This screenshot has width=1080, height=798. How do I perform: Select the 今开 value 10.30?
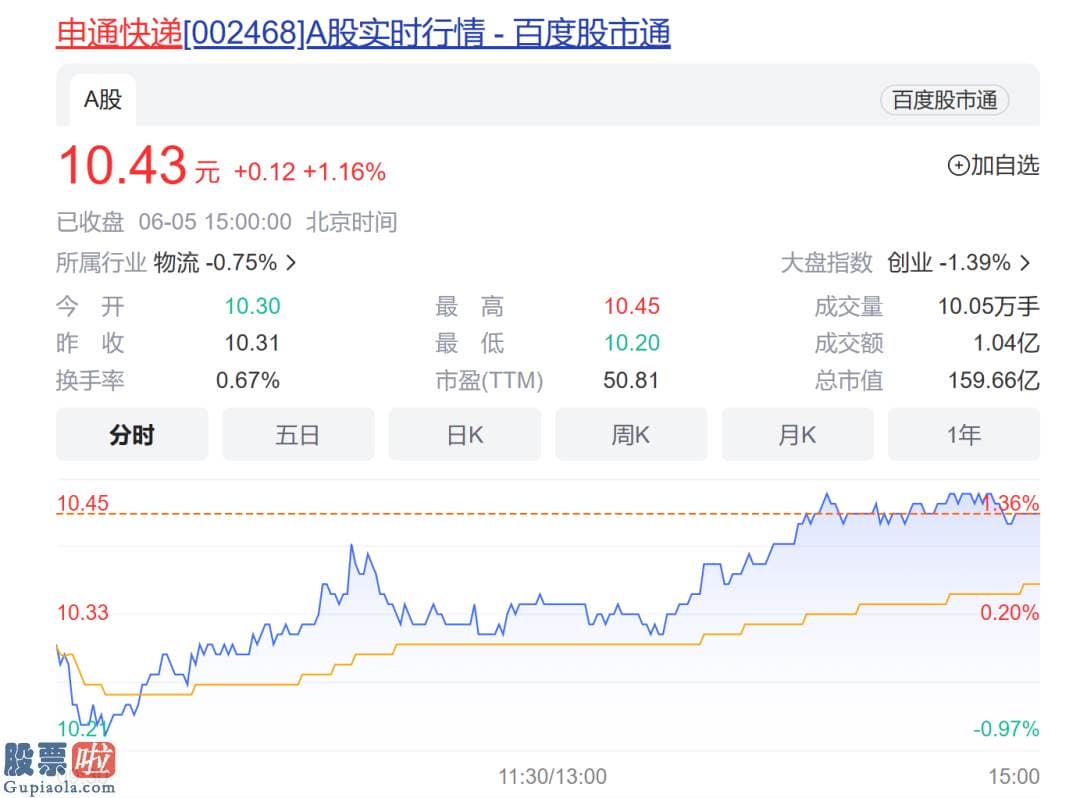click(x=252, y=306)
